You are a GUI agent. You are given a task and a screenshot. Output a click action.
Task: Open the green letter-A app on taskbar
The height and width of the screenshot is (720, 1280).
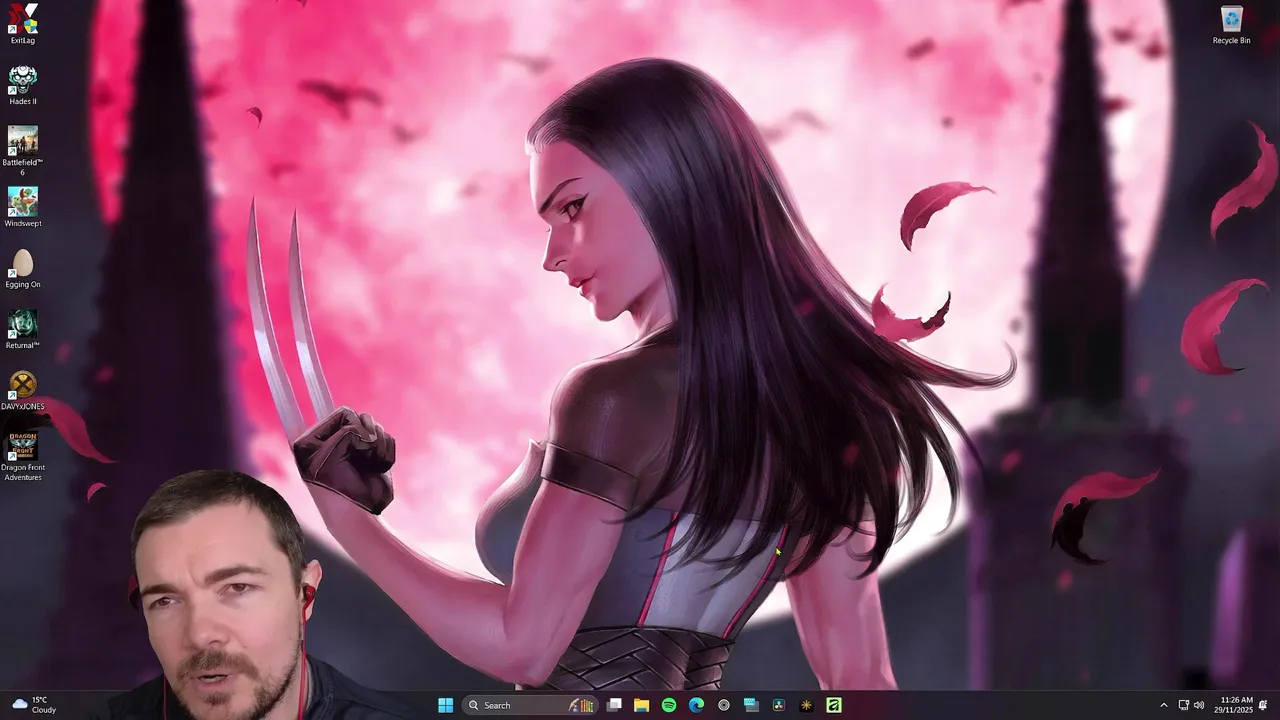click(834, 705)
